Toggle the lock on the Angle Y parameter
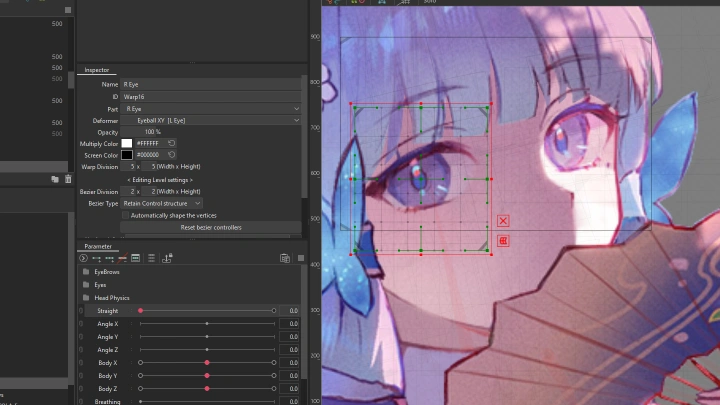This screenshot has width=720, height=405. click(81, 337)
